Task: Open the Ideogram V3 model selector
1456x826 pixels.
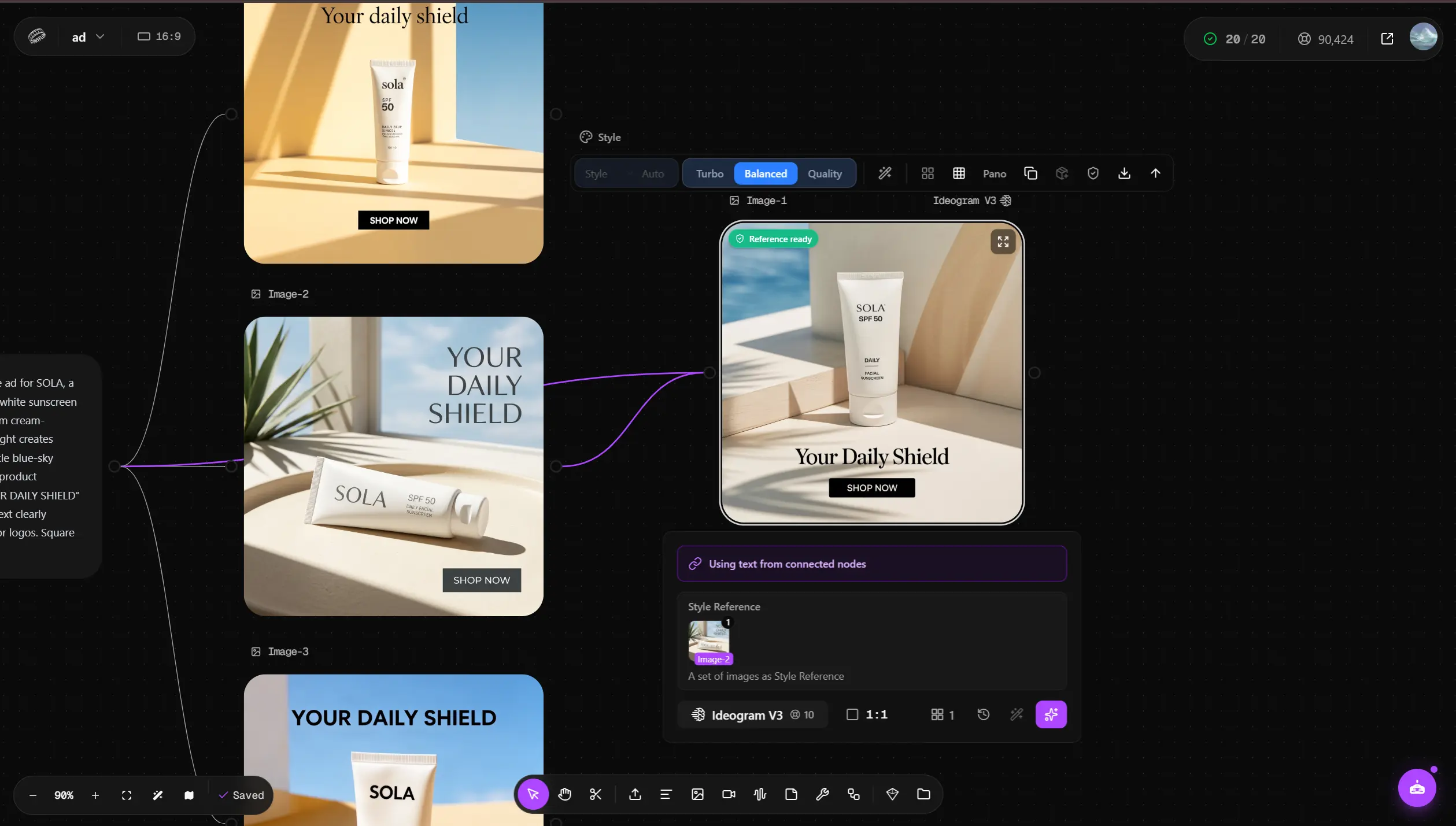Action: pos(752,715)
